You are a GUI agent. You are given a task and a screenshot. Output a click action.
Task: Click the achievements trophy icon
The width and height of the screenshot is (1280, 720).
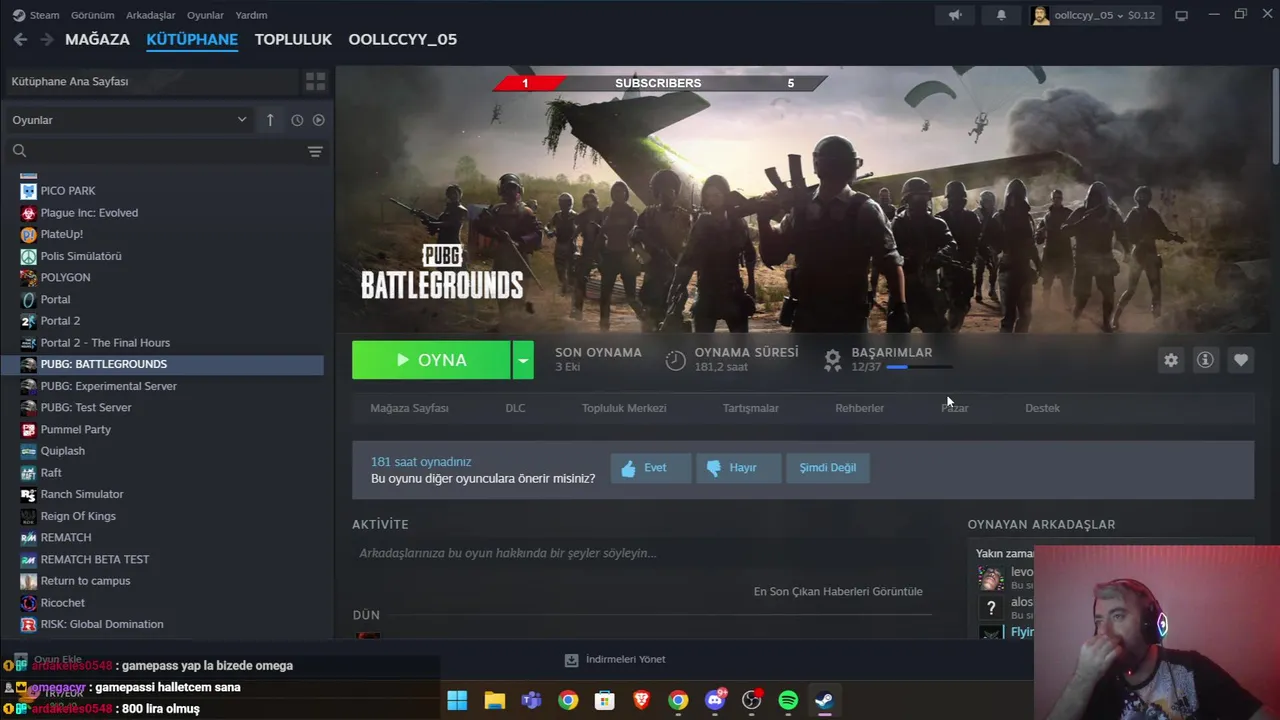pyautogui.click(x=832, y=360)
